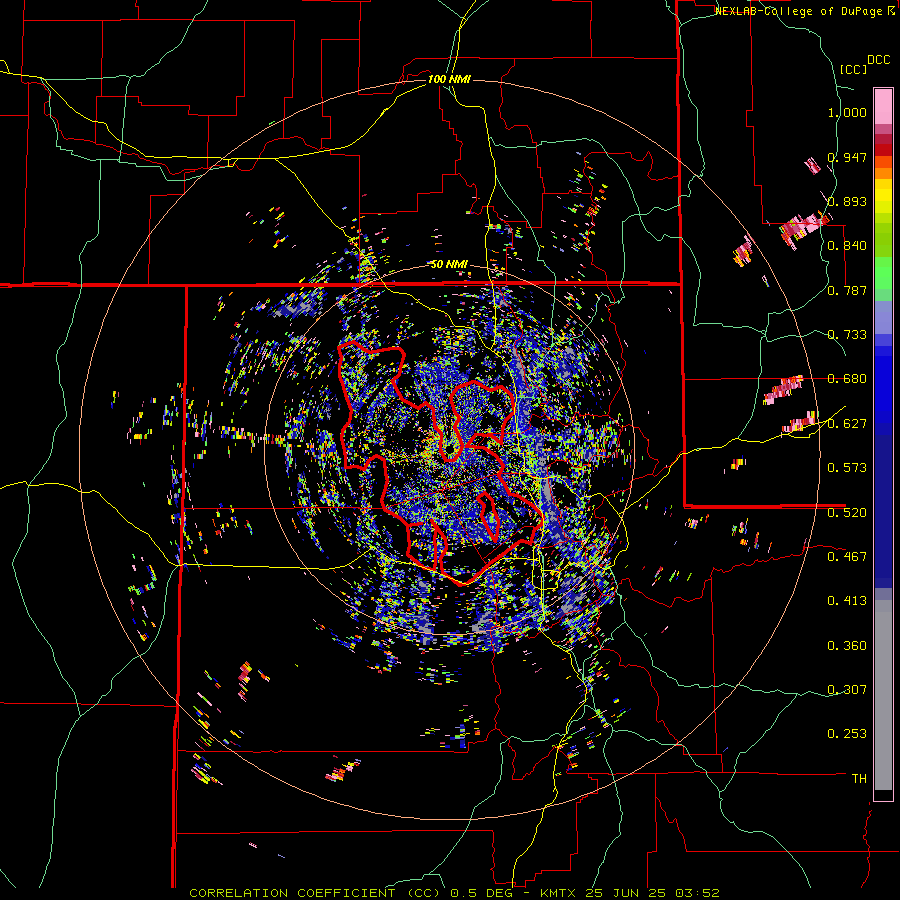
Task: Click the 0.947 scale value
Action: click(x=847, y=157)
